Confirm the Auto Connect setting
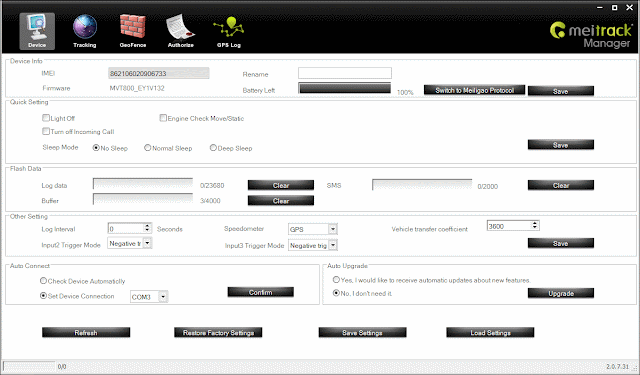The height and width of the screenshot is (375, 640). [260, 292]
